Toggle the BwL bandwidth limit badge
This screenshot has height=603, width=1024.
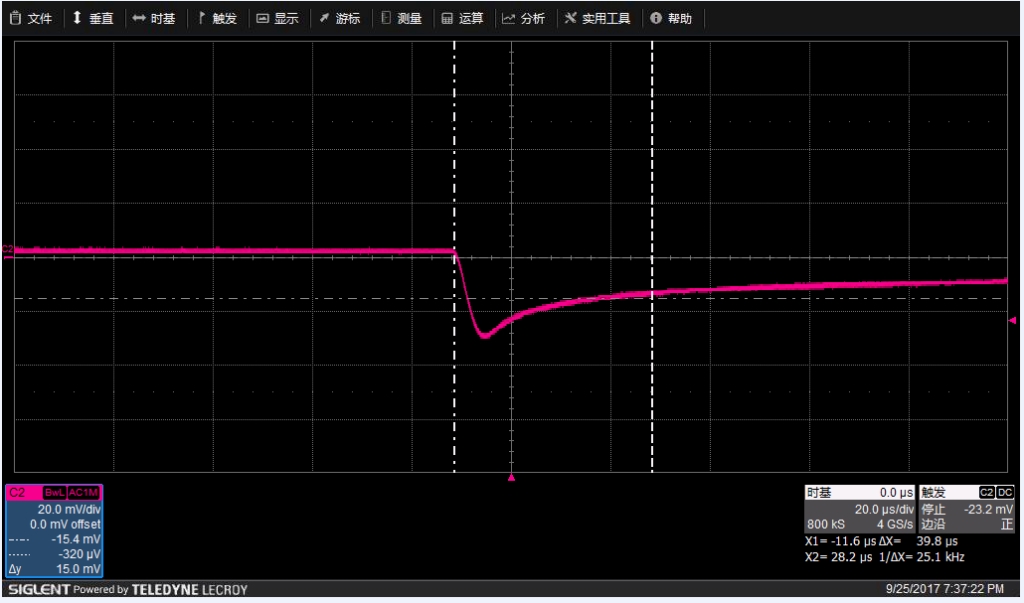pos(54,493)
